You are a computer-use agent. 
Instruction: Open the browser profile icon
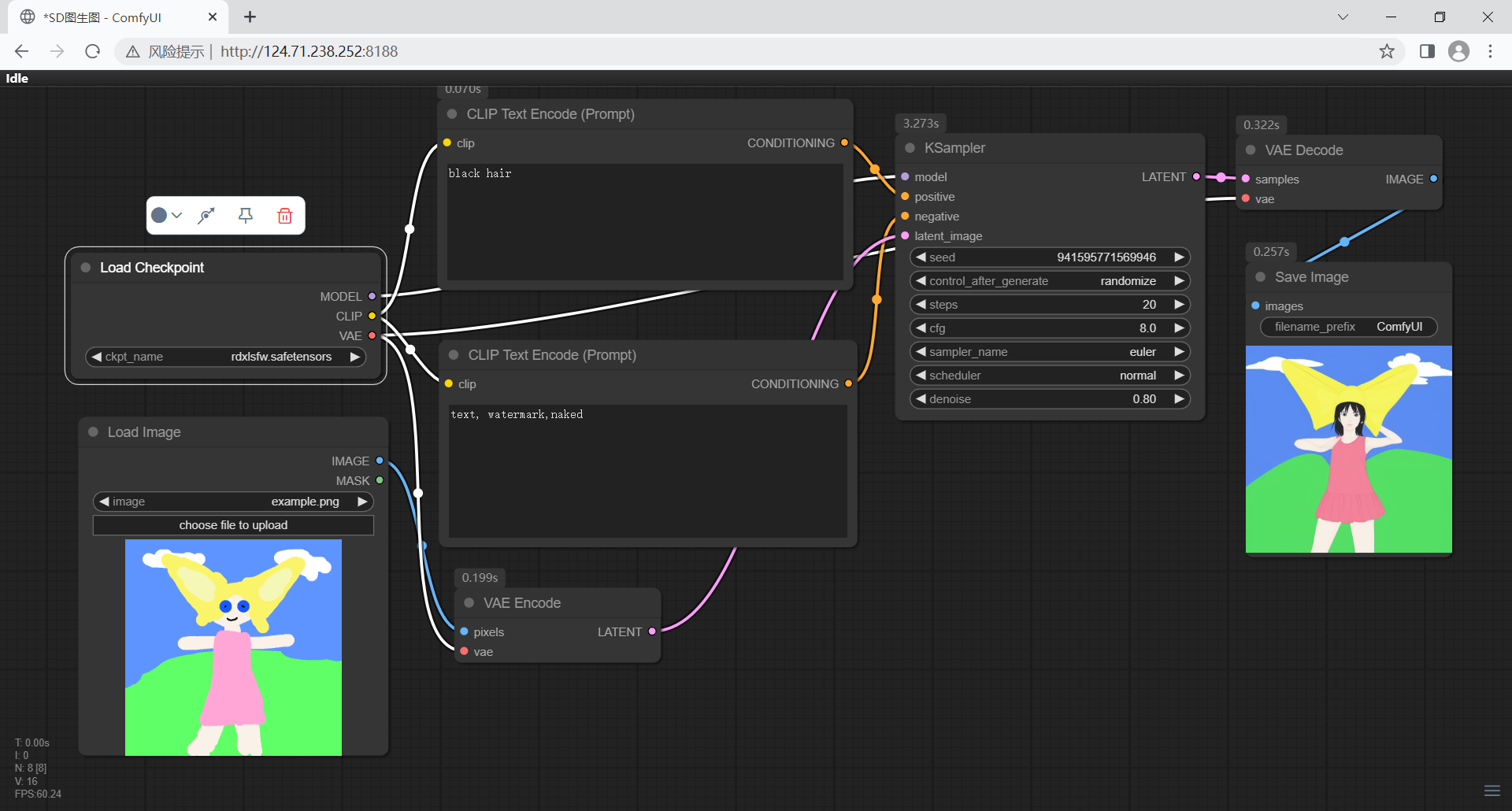coord(1458,51)
